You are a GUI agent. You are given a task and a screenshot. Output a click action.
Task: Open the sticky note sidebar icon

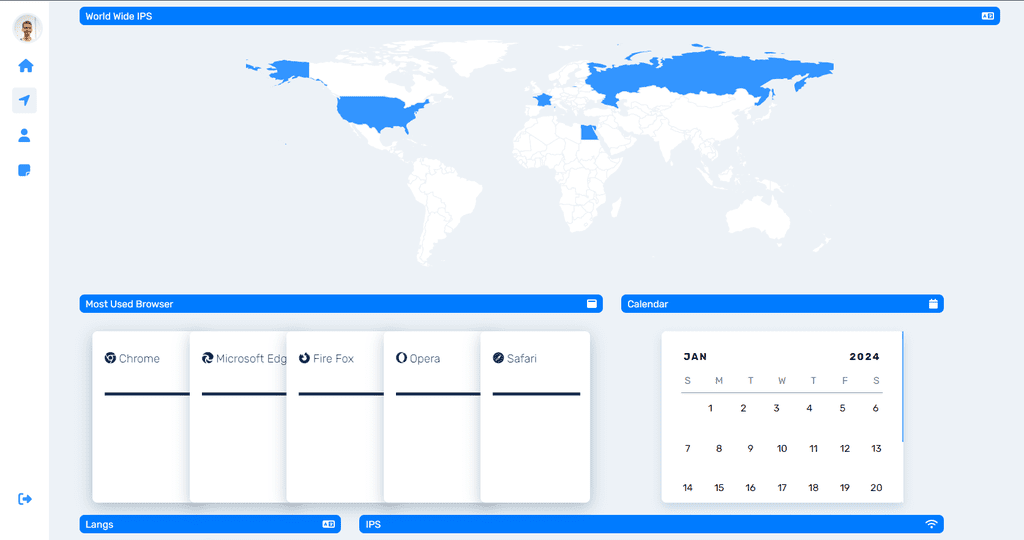click(24, 170)
